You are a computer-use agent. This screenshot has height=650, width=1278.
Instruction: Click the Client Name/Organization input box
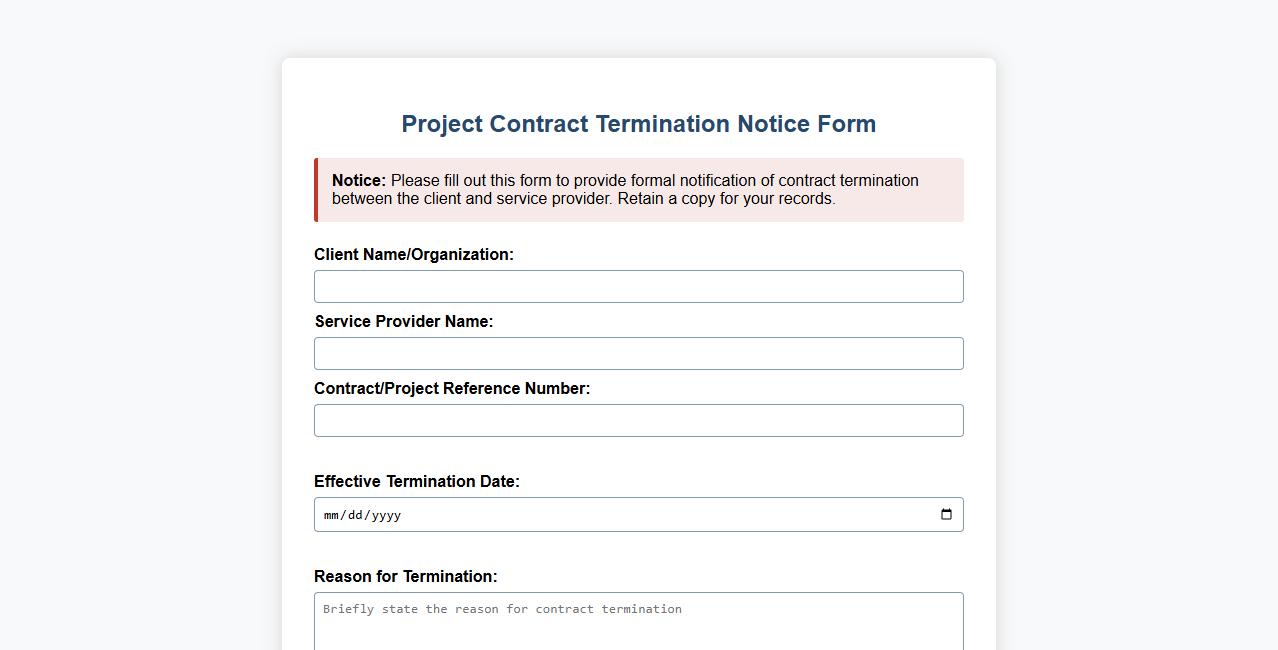pos(639,286)
